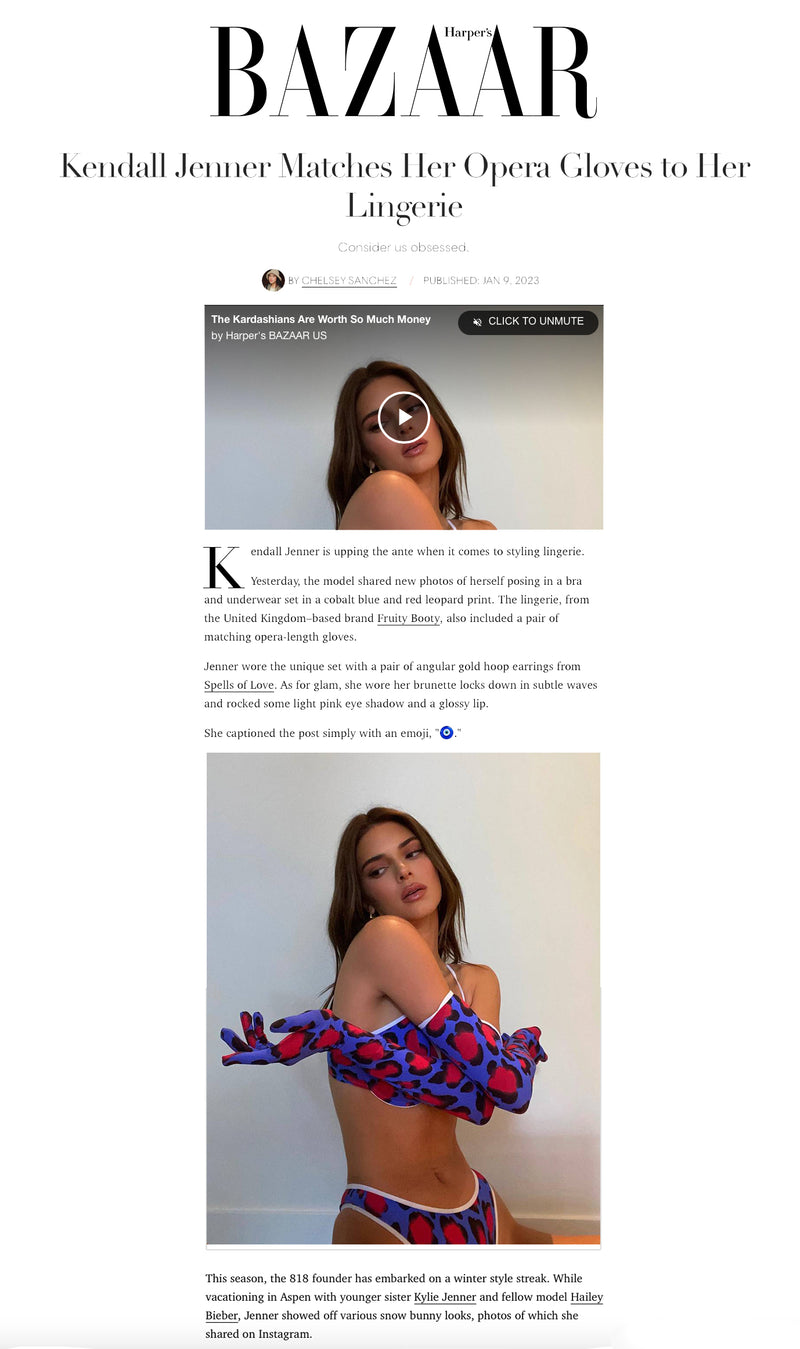Start the video with the play button
Screen dimensions: 800x1349
(404, 417)
